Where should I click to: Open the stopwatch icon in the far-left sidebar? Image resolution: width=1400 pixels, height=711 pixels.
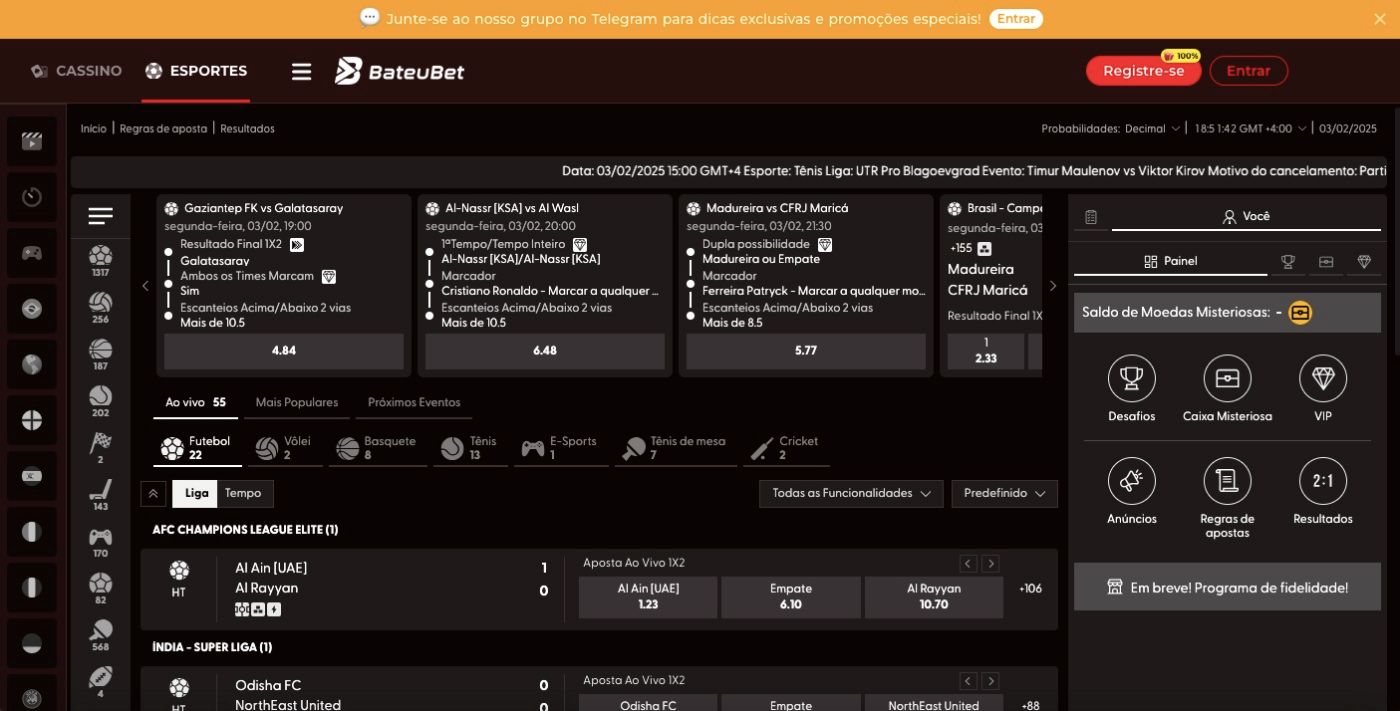[x=32, y=197]
